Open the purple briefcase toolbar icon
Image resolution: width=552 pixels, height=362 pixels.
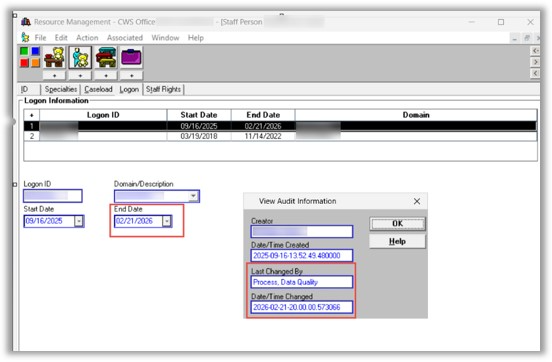tap(131, 57)
